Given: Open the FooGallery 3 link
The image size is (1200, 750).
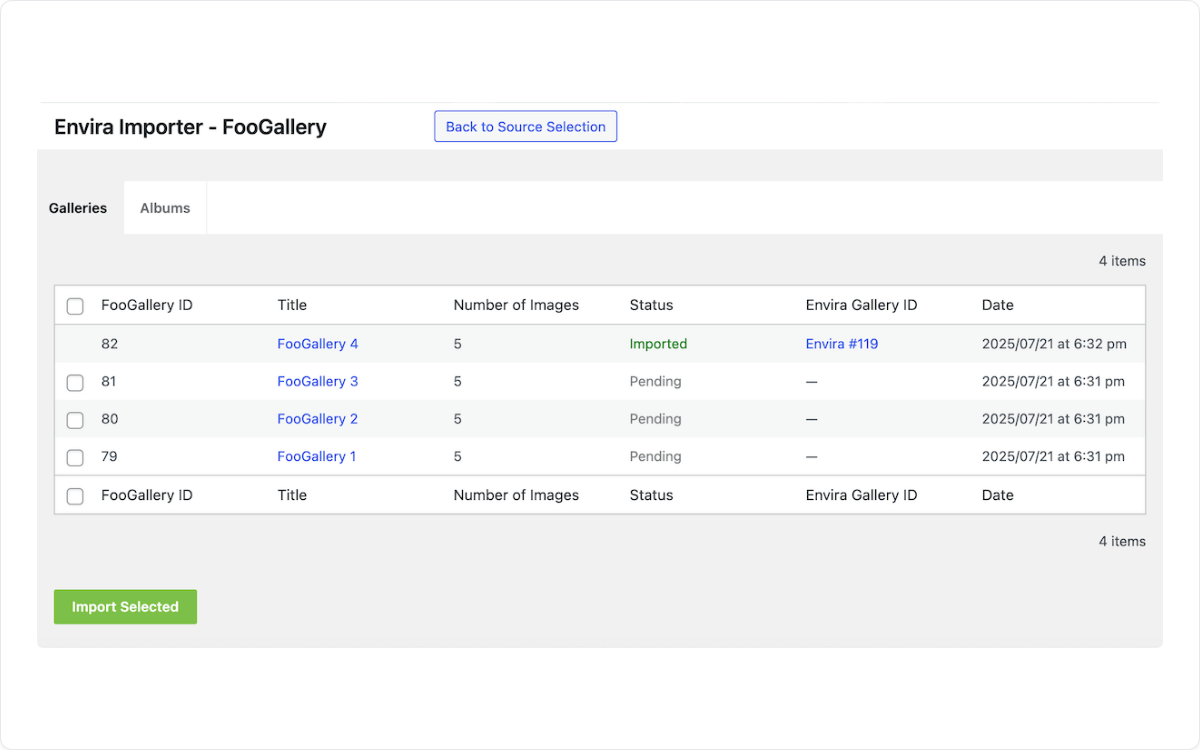Looking at the screenshot, I should click(318, 381).
